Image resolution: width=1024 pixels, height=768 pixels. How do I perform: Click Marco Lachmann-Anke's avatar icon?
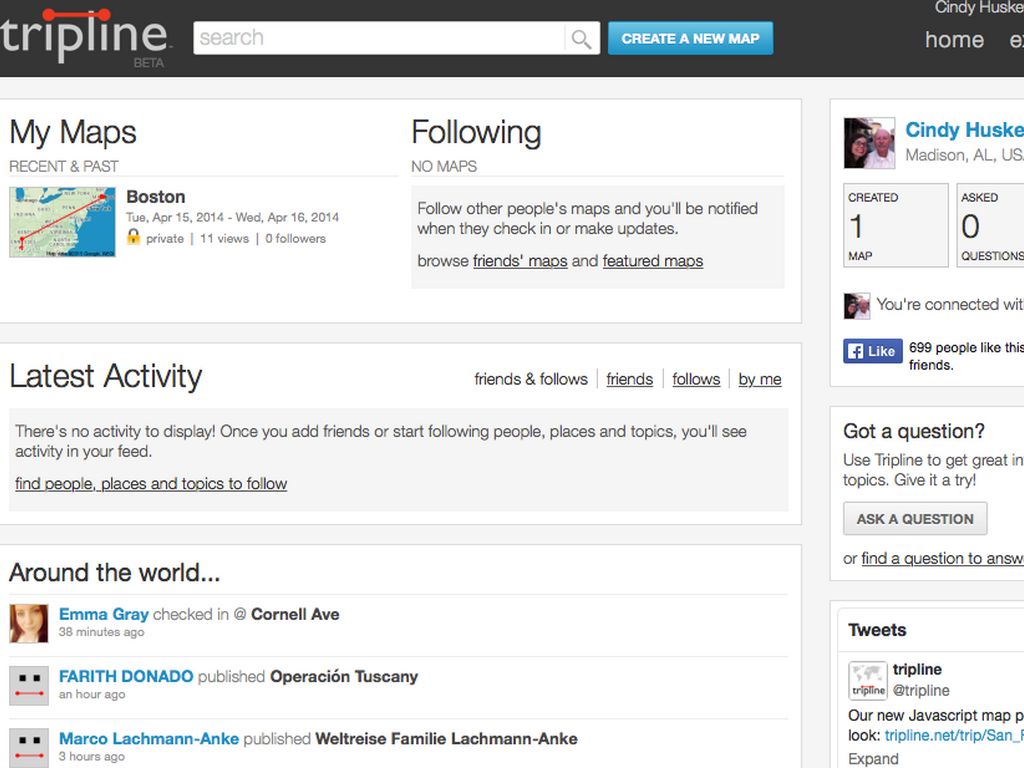29,747
